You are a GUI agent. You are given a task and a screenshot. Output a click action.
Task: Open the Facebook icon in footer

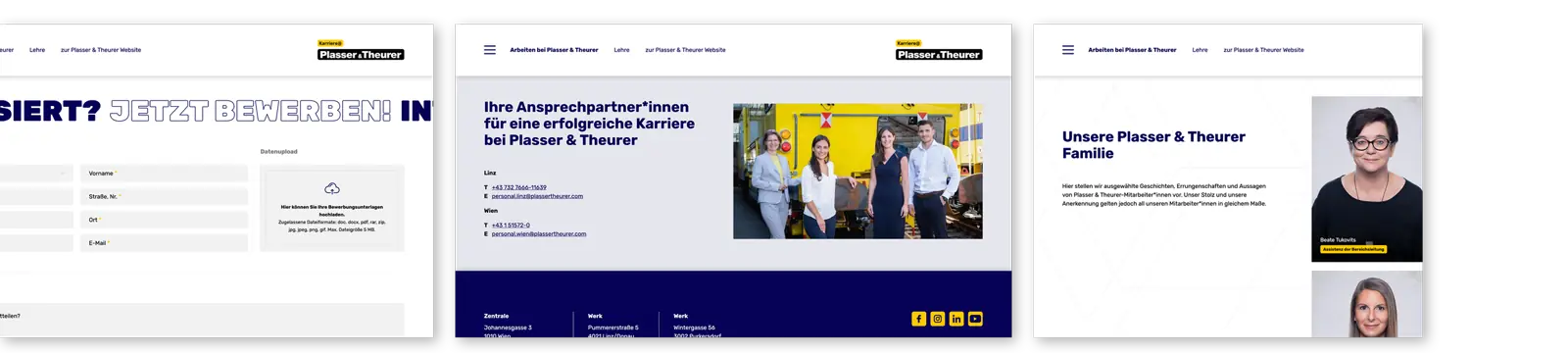coord(918,319)
